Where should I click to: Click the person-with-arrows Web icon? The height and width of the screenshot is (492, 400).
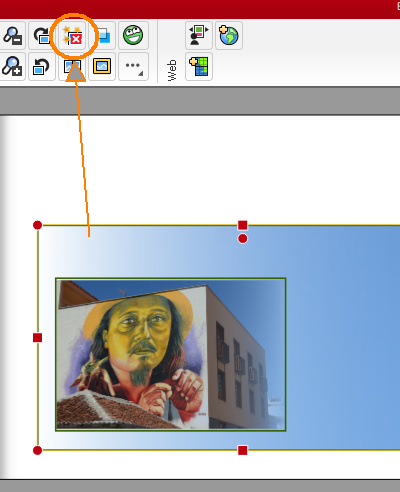[199, 35]
